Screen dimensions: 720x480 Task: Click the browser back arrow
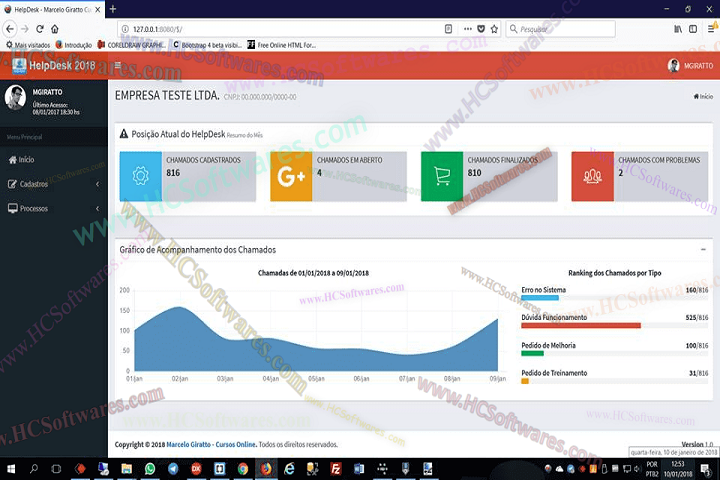[x=10, y=29]
